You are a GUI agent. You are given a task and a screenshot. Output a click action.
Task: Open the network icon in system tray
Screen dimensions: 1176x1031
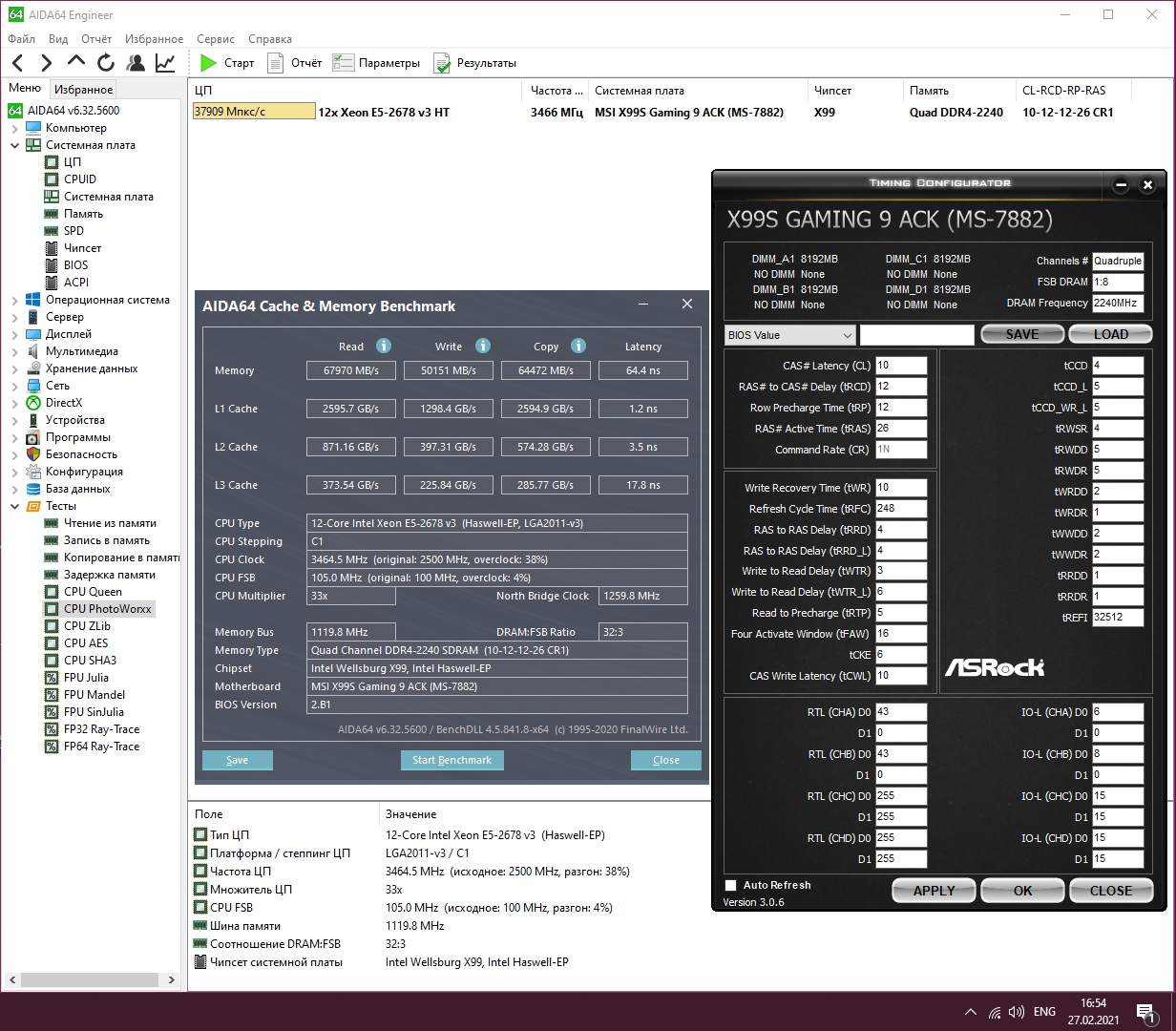pyautogui.click(x=995, y=1012)
